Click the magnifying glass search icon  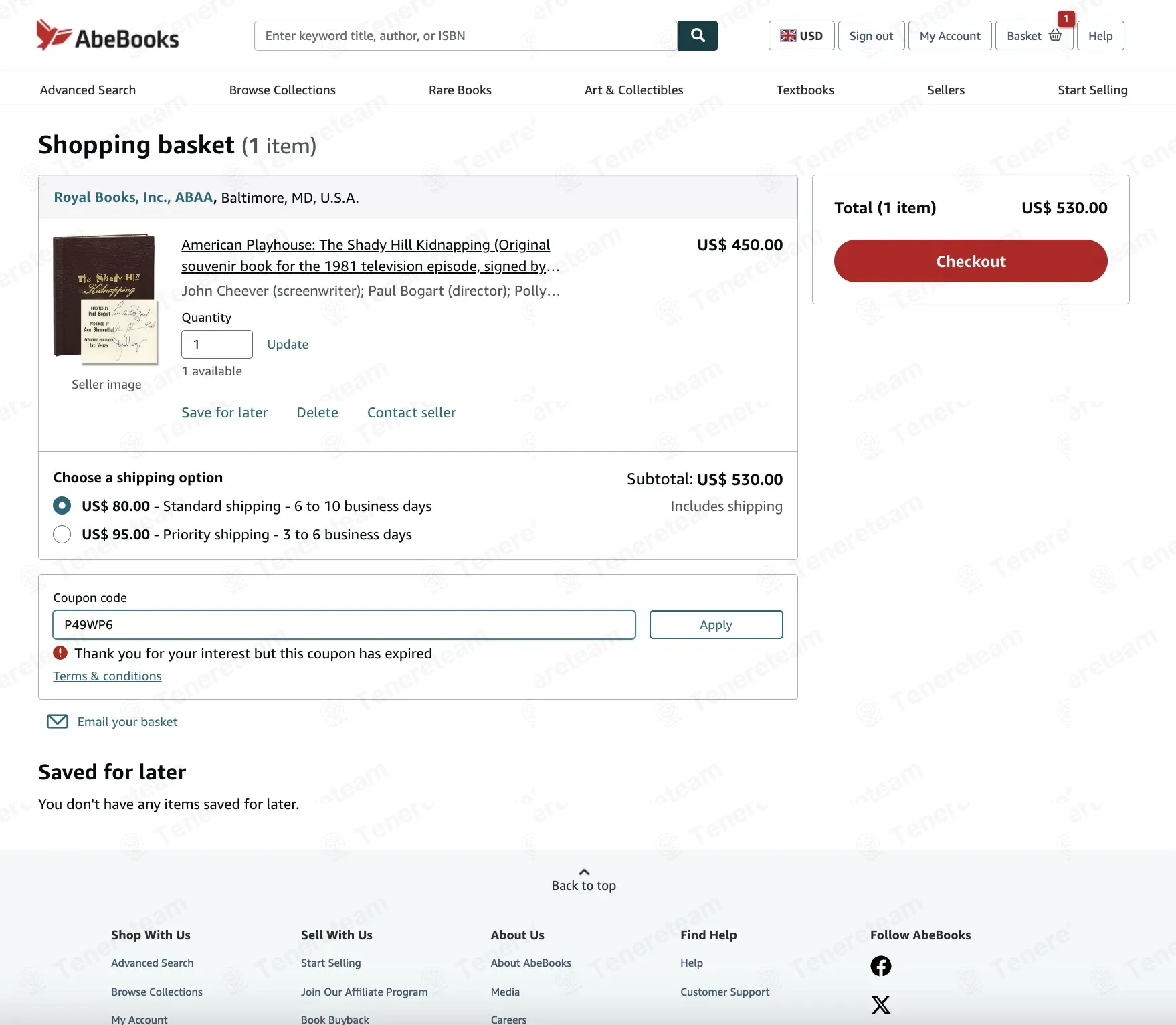pyautogui.click(x=698, y=35)
